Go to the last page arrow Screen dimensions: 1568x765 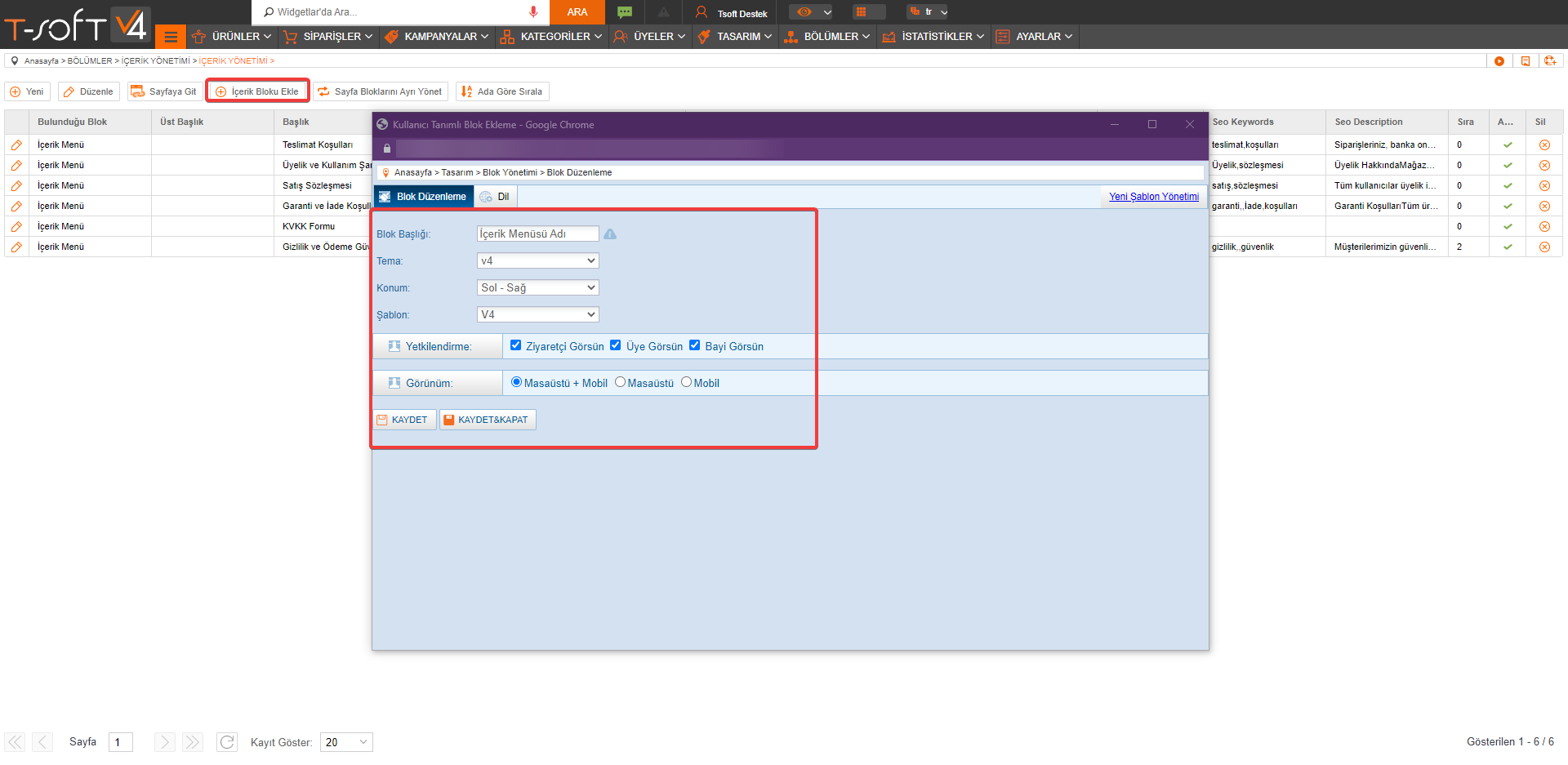(x=192, y=742)
